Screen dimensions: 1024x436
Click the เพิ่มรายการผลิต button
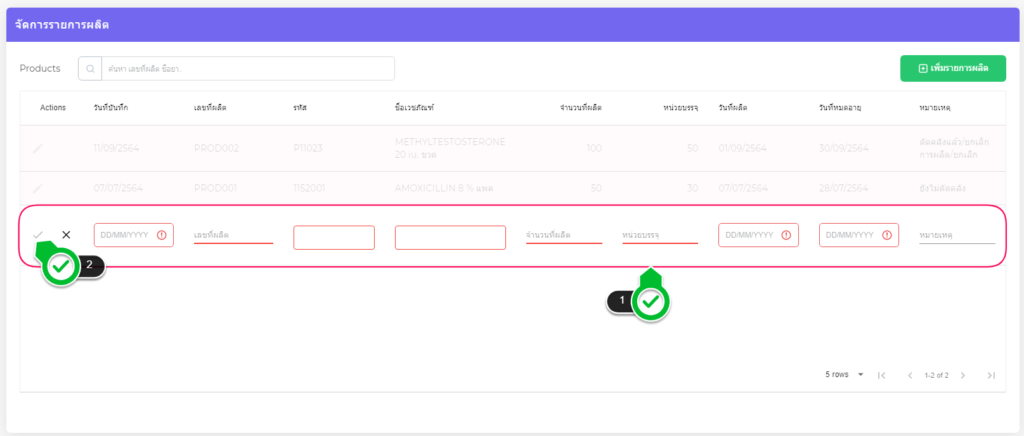953,68
